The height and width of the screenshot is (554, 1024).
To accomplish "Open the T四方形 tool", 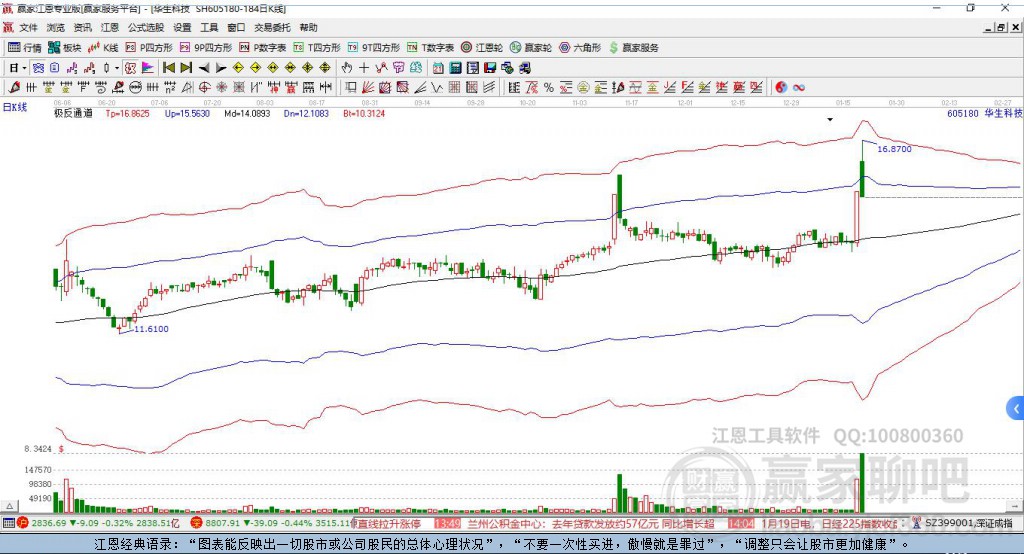I will click(x=317, y=48).
